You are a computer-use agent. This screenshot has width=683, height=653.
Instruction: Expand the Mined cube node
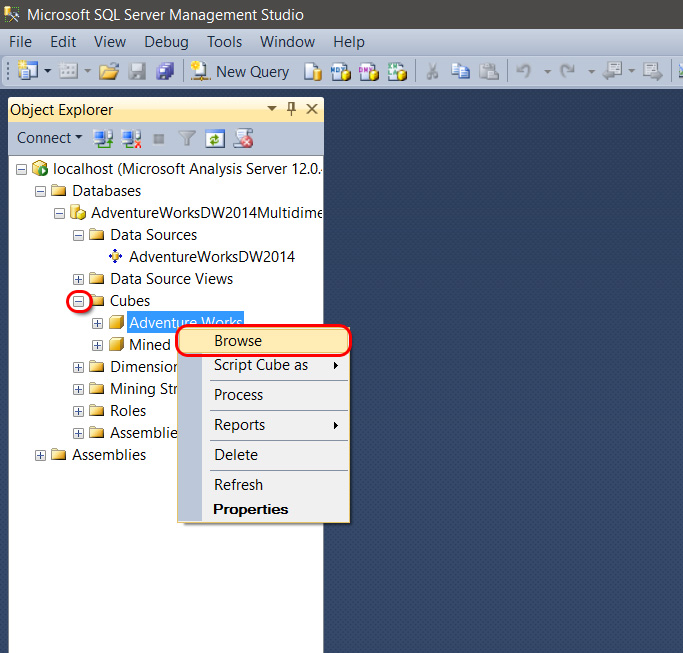[98, 345]
